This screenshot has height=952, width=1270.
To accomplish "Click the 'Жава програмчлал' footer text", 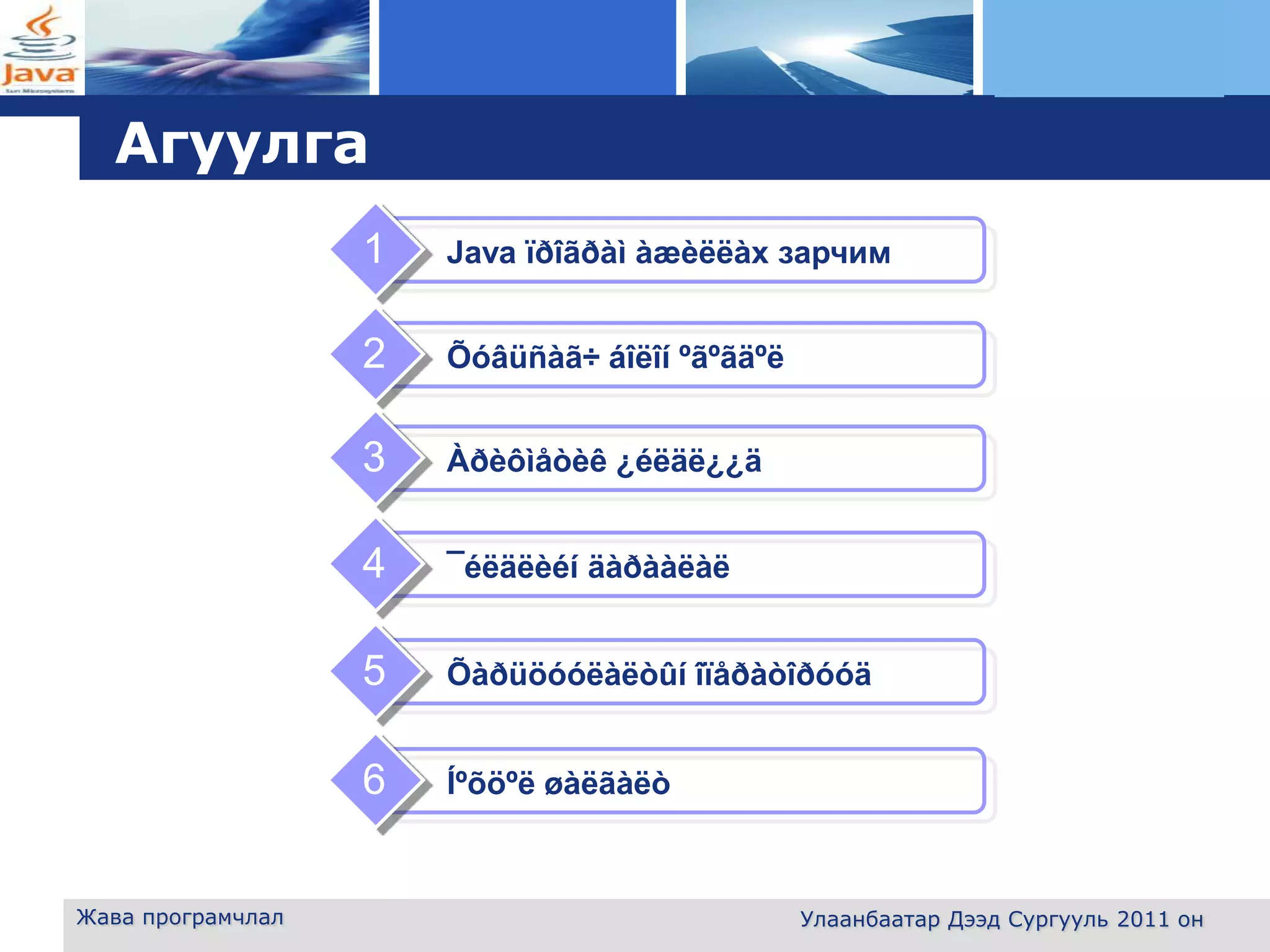I will (x=180, y=917).
